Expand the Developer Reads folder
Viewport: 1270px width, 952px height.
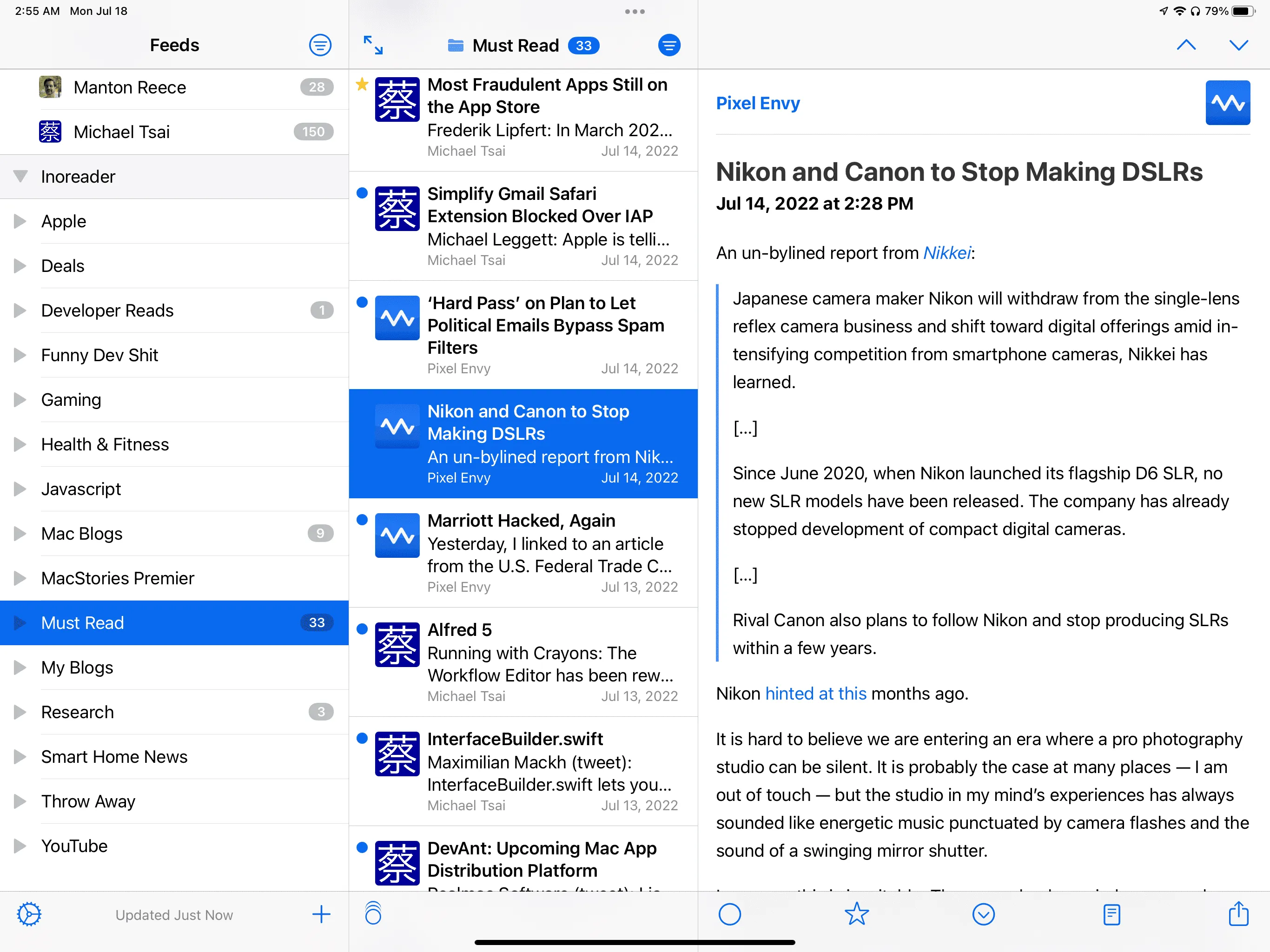pyautogui.click(x=20, y=310)
